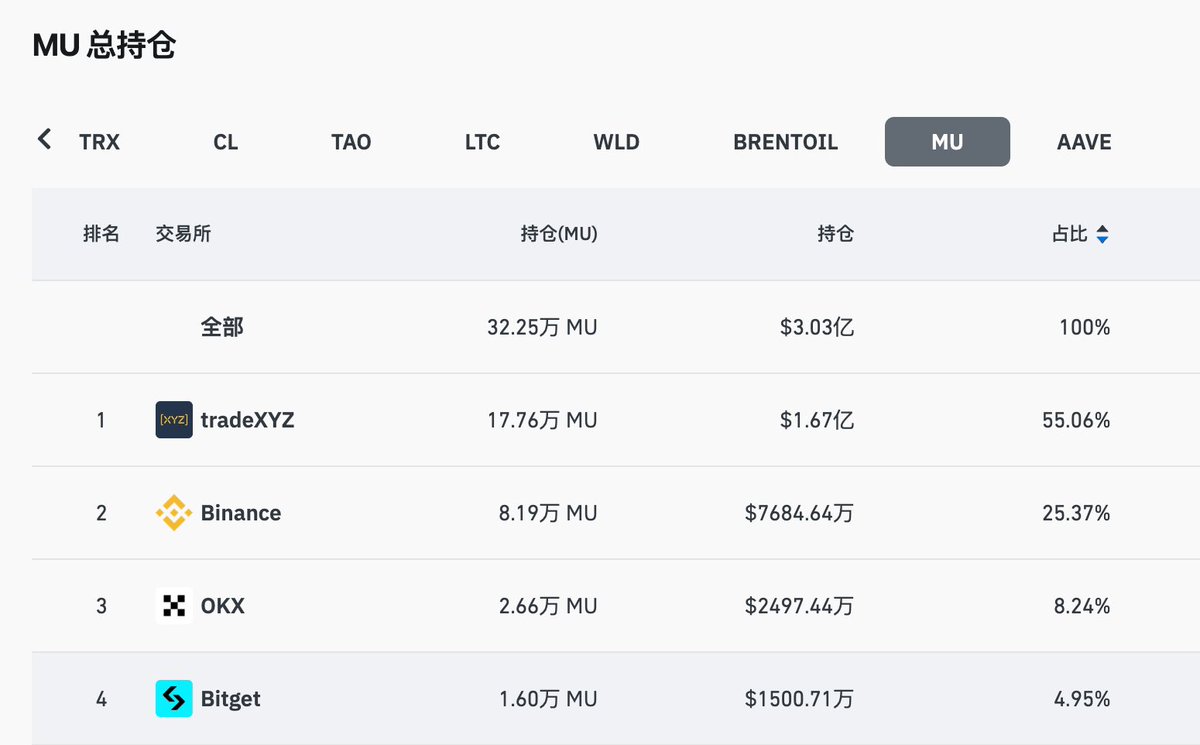Switch to the CL tab
Image resolution: width=1200 pixels, height=745 pixels.
226,142
